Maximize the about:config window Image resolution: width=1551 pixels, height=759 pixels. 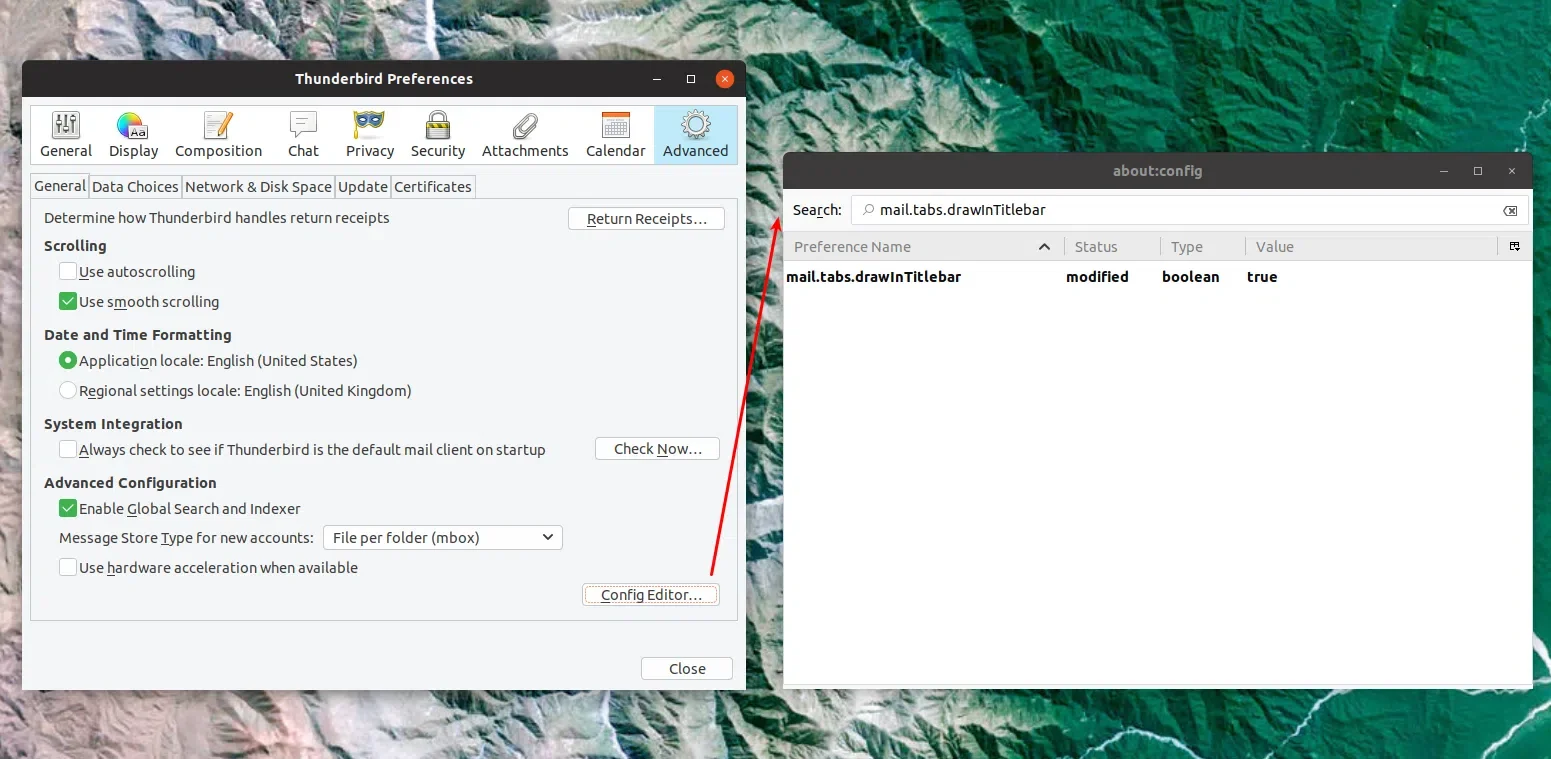pyautogui.click(x=1478, y=171)
